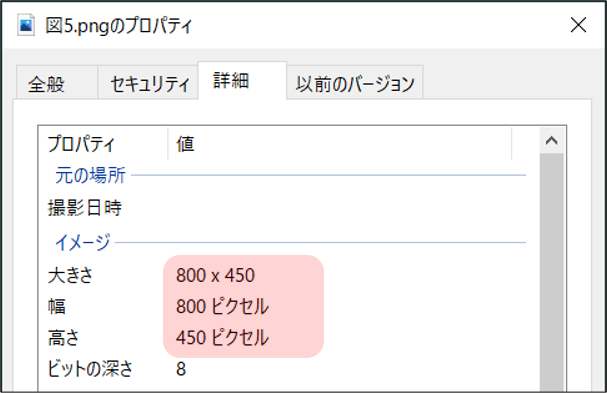
Task: Close the 図5.png properties dialog
Action: pyautogui.click(x=578, y=25)
